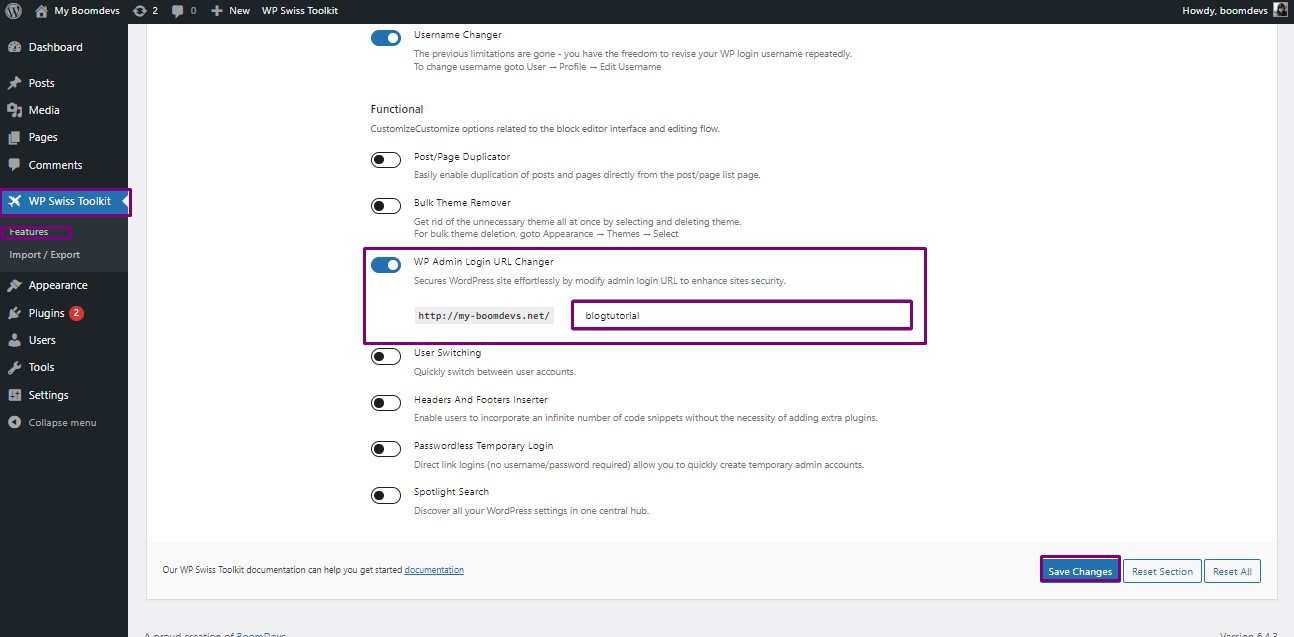Enable Headers And Footers Inserter toggle
Viewport: 1294px width, 637px height.
(386, 403)
